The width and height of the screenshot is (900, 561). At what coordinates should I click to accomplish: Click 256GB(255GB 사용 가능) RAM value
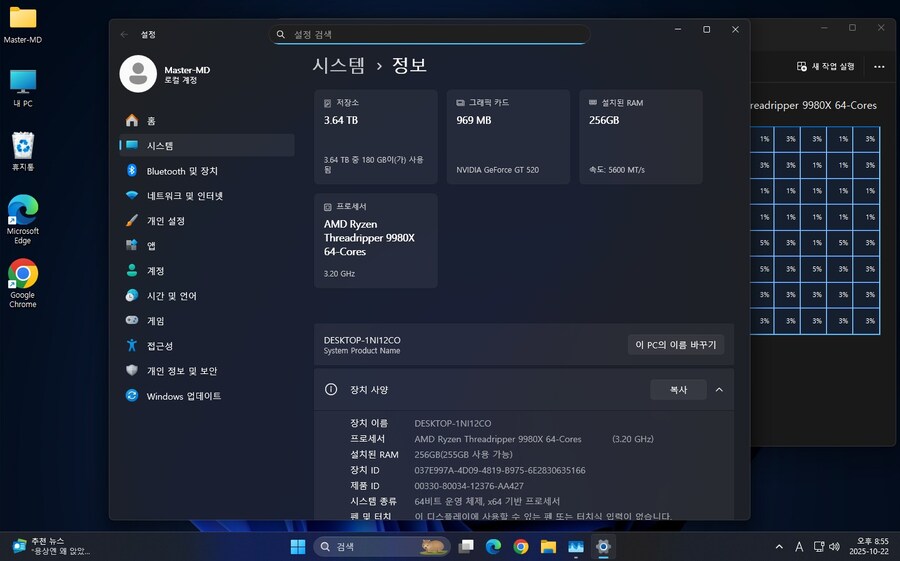click(x=463, y=454)
